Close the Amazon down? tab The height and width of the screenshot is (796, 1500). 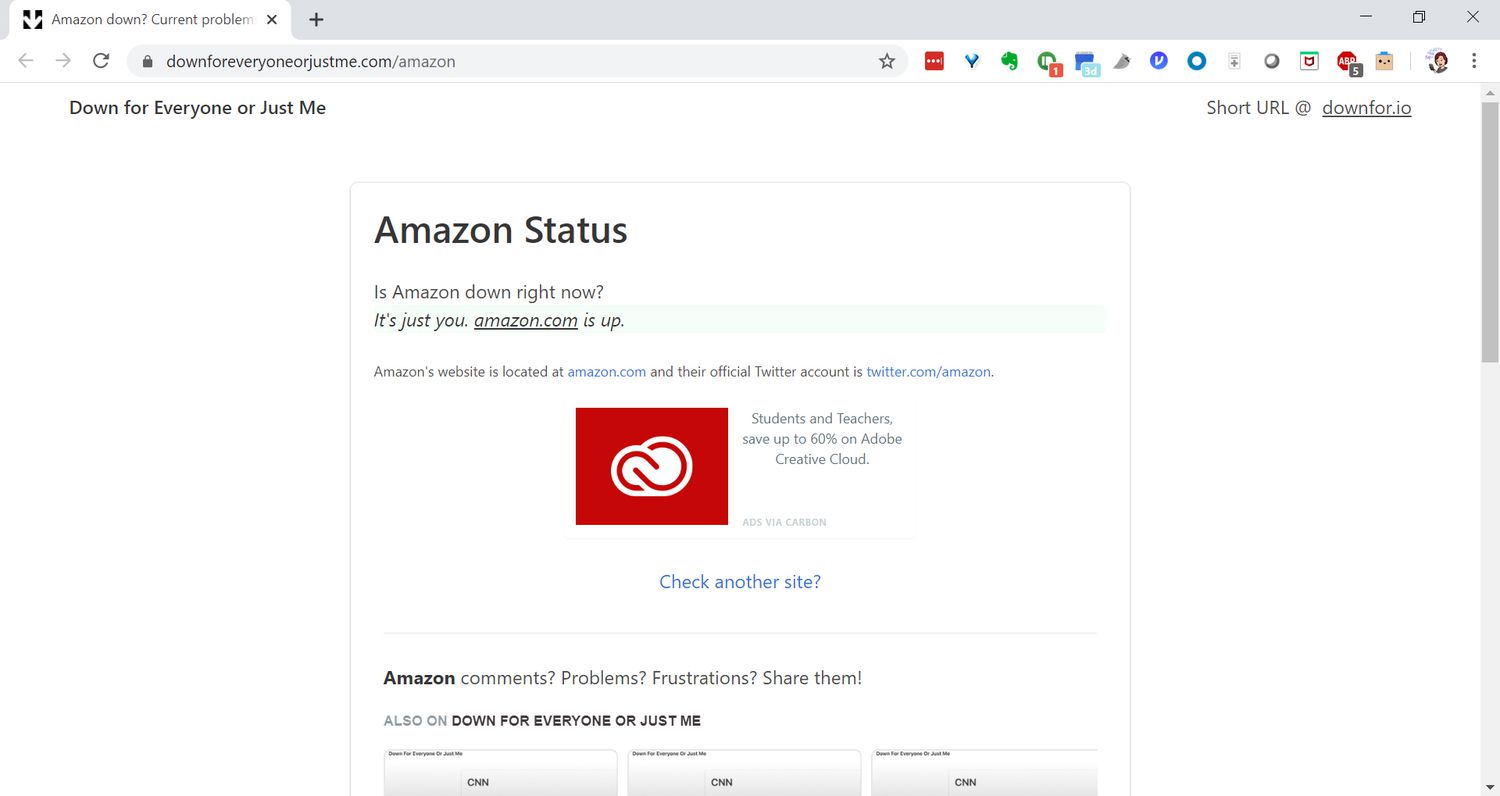coord(272,20)
